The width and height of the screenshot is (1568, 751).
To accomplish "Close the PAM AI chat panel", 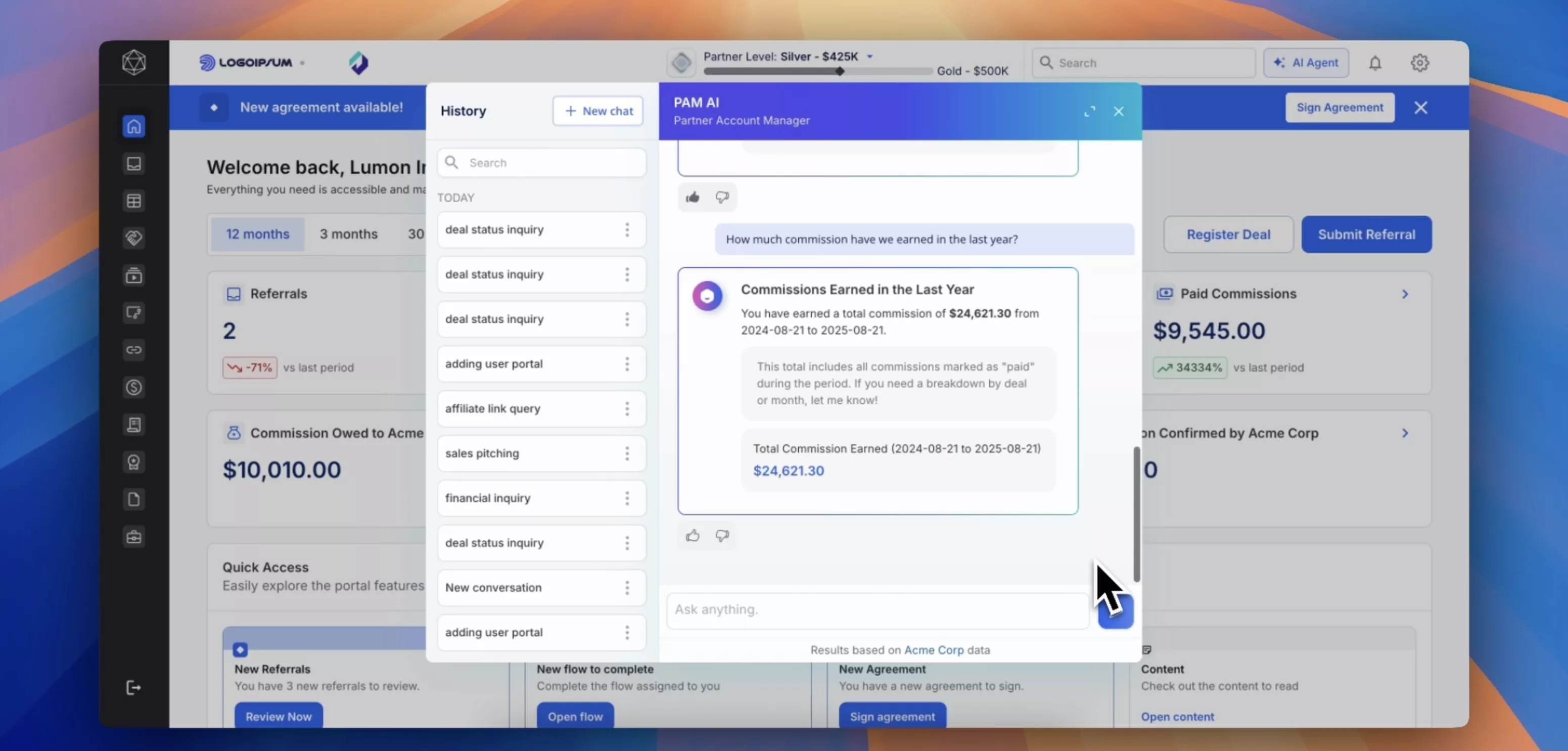I will [x=1119, y=111].
